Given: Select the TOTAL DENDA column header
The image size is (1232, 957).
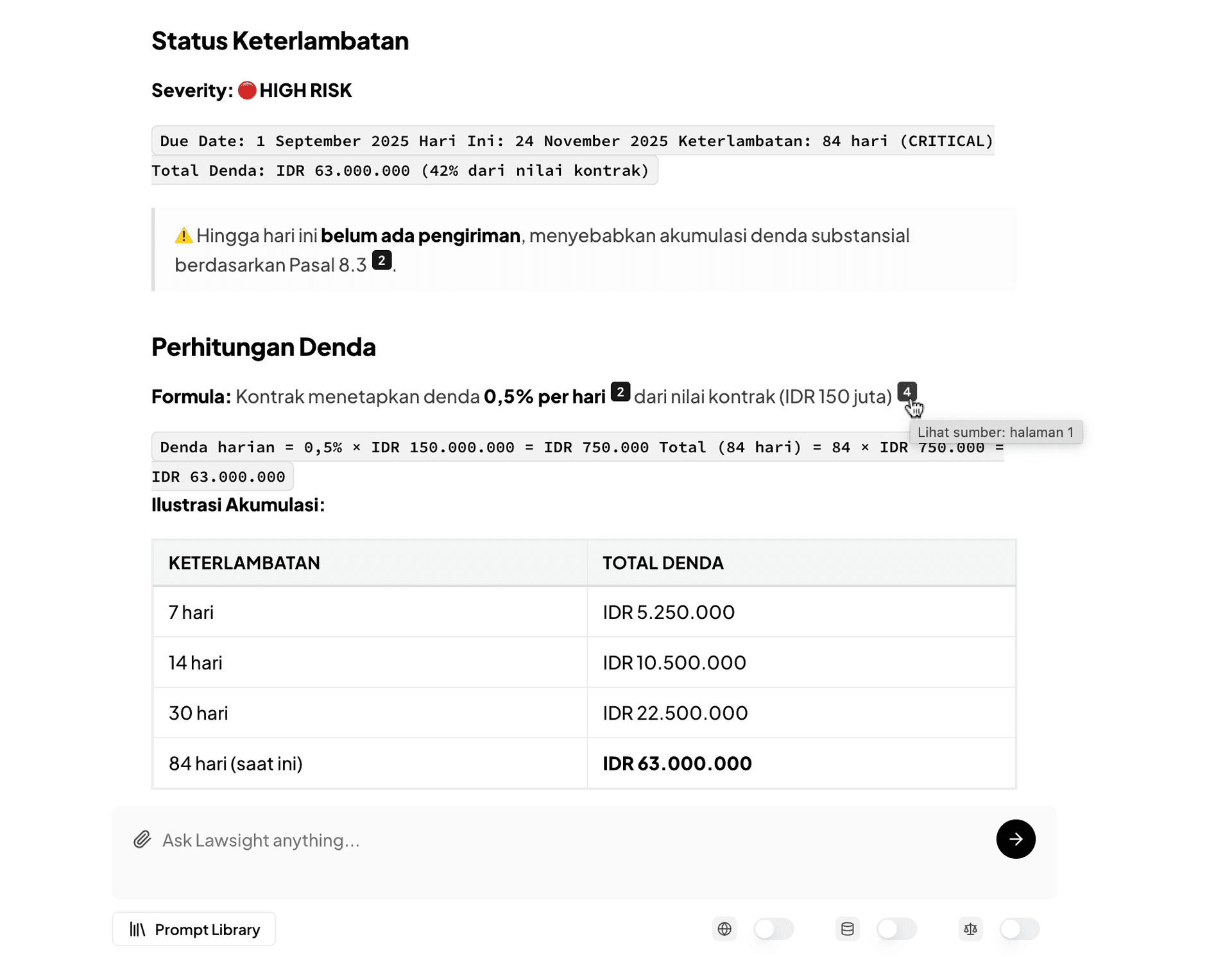Looking at the screenshot, I should 663,563.
